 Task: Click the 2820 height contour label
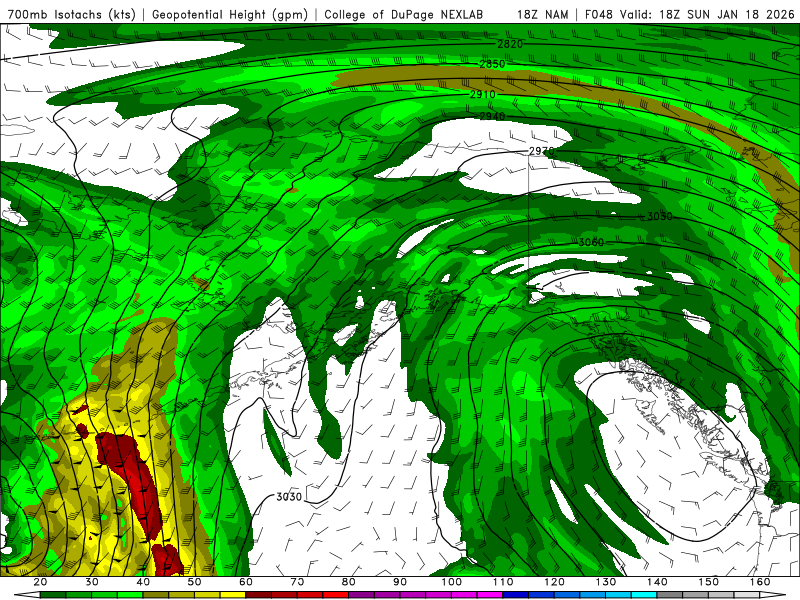(x=510, y=44)
